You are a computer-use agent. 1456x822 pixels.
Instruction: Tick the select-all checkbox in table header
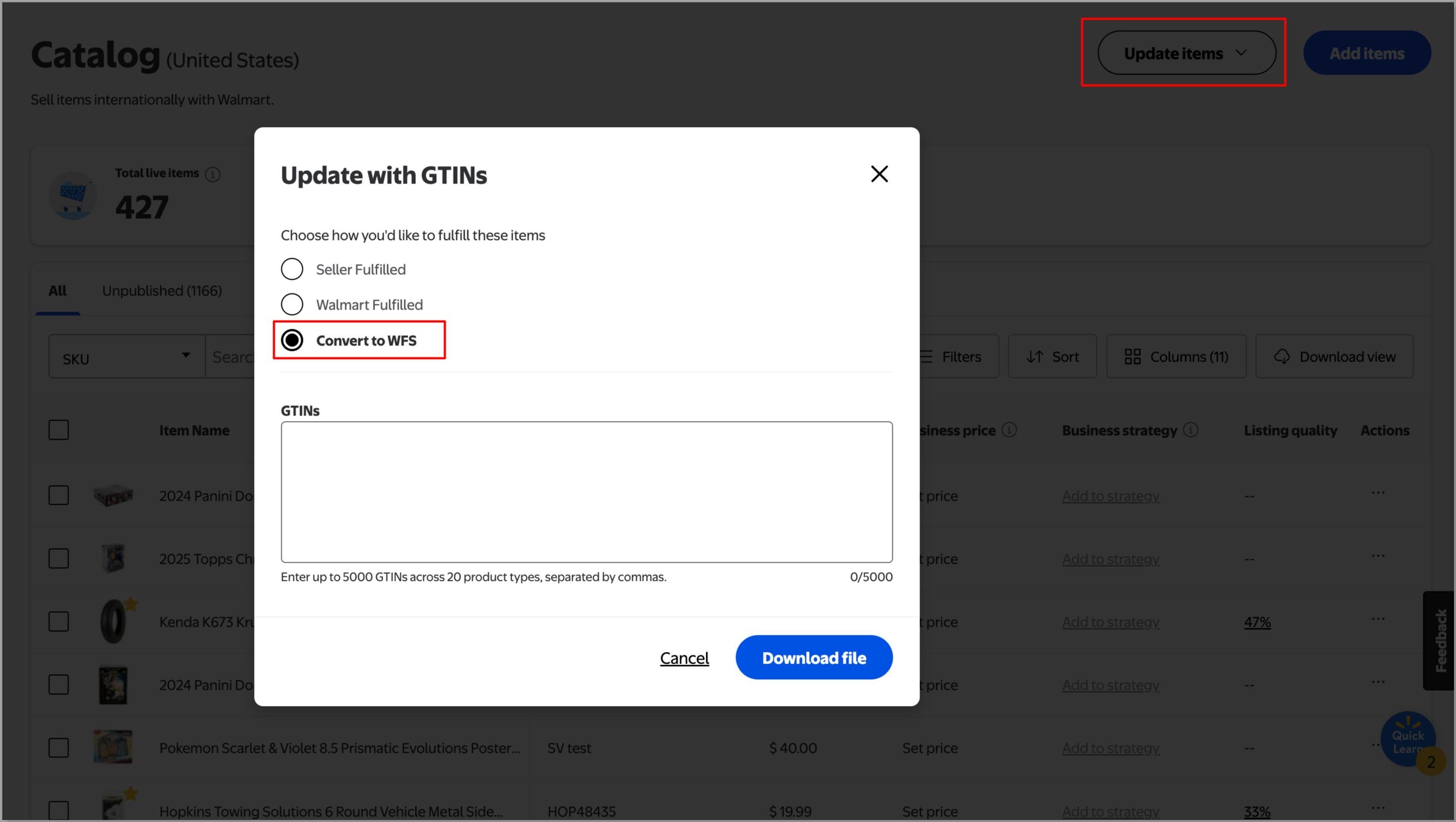59,430
